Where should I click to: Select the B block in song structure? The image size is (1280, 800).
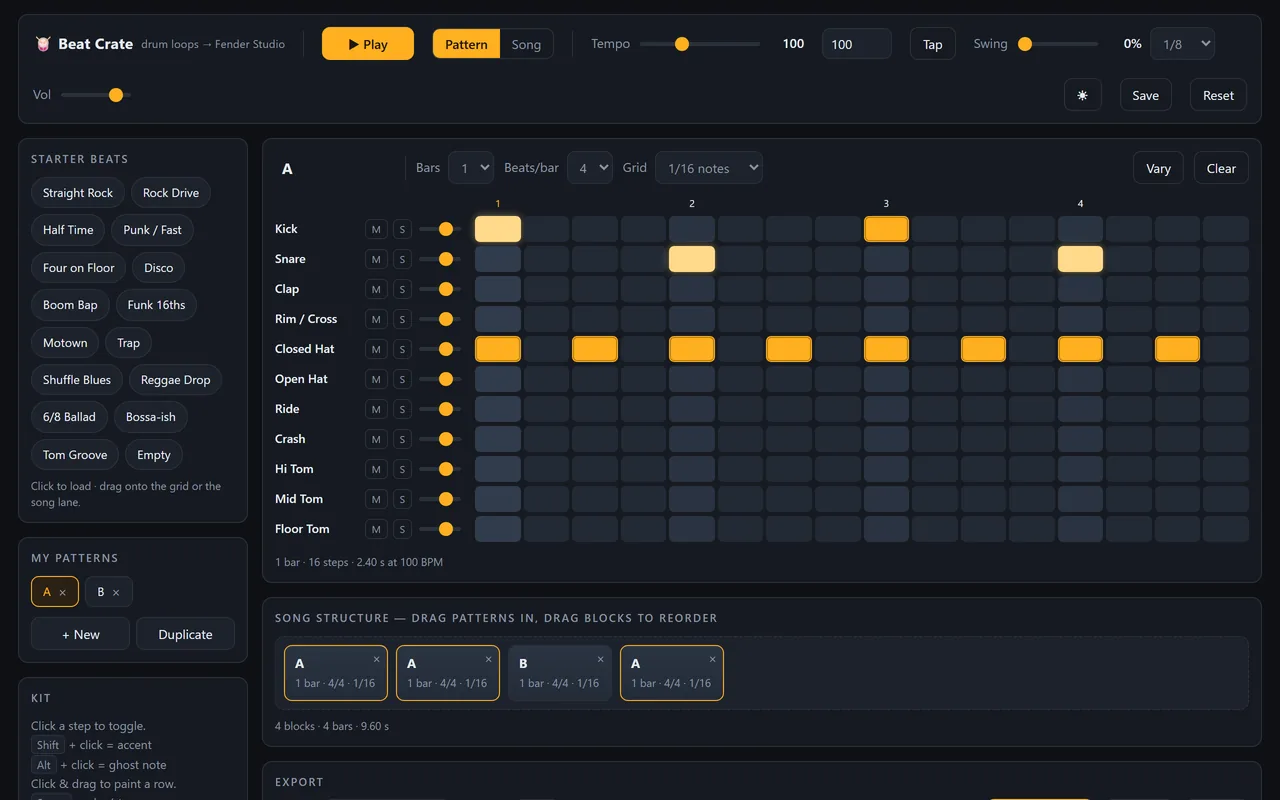tap(560, 673)
